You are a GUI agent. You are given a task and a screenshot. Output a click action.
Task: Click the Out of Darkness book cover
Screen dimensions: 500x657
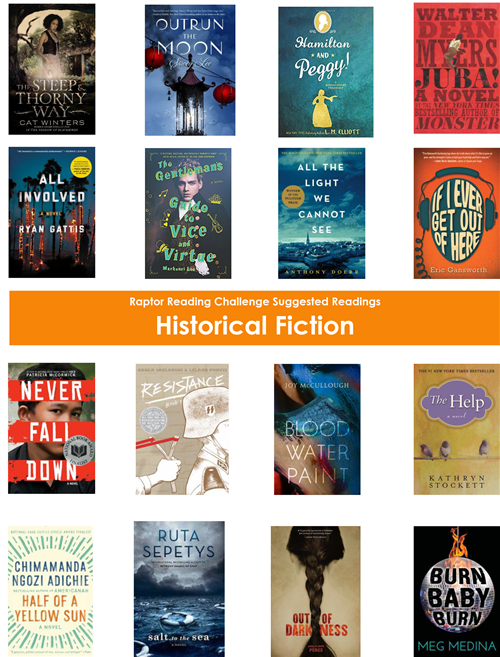click(x=316, y=592)
